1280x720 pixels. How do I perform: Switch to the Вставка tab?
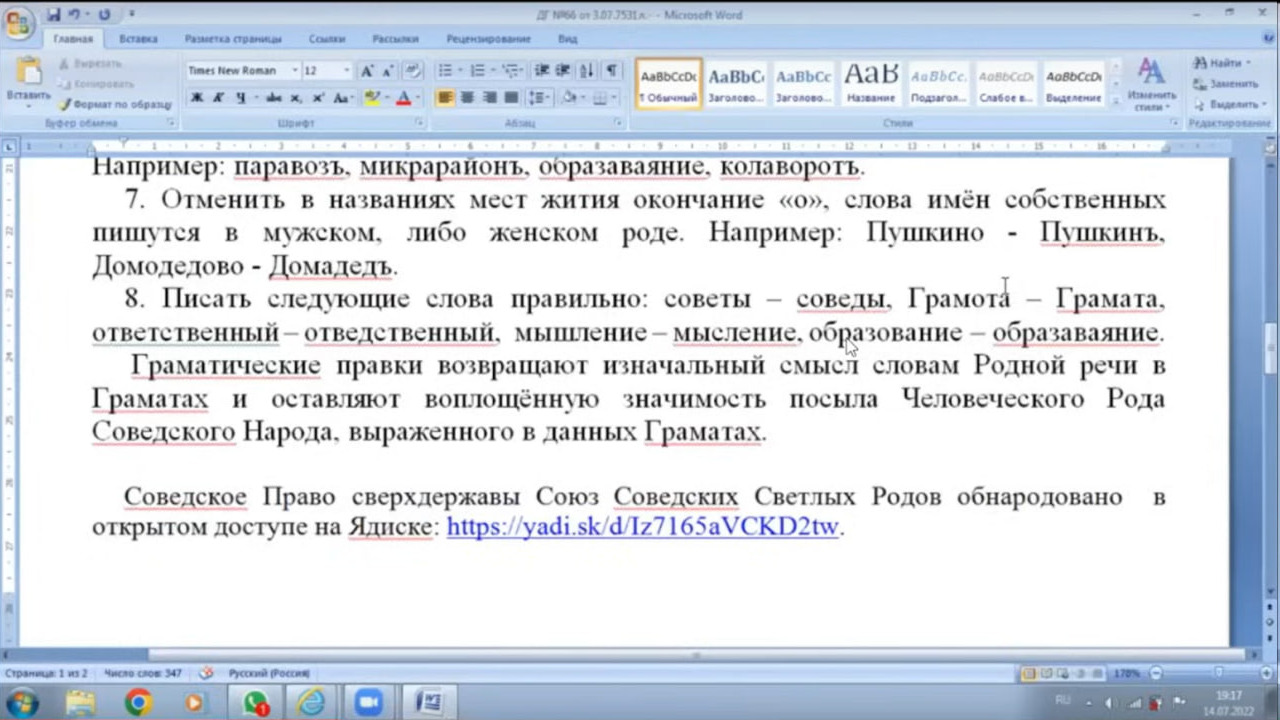[138, 39]
